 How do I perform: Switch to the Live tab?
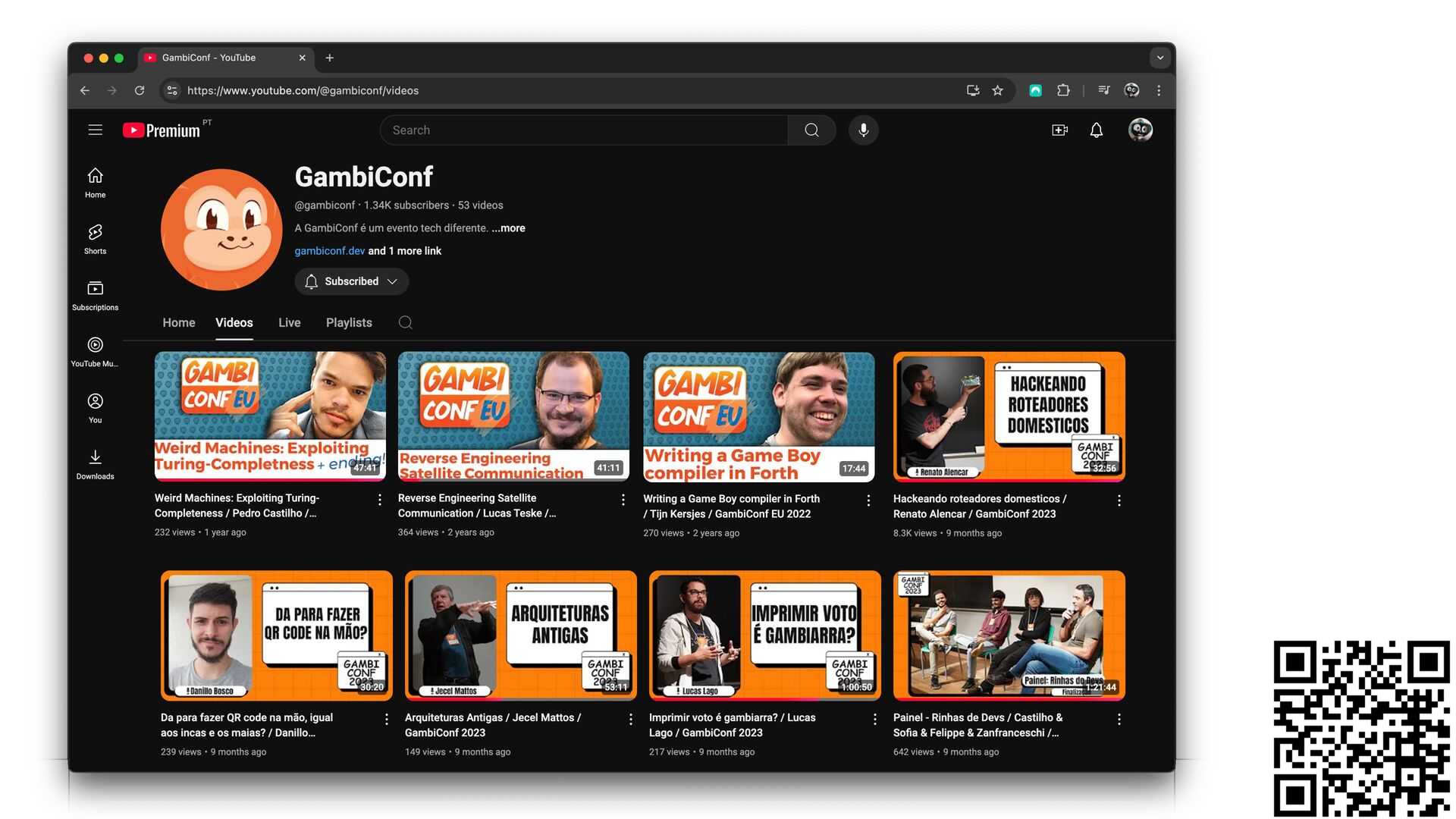[289, 322]
